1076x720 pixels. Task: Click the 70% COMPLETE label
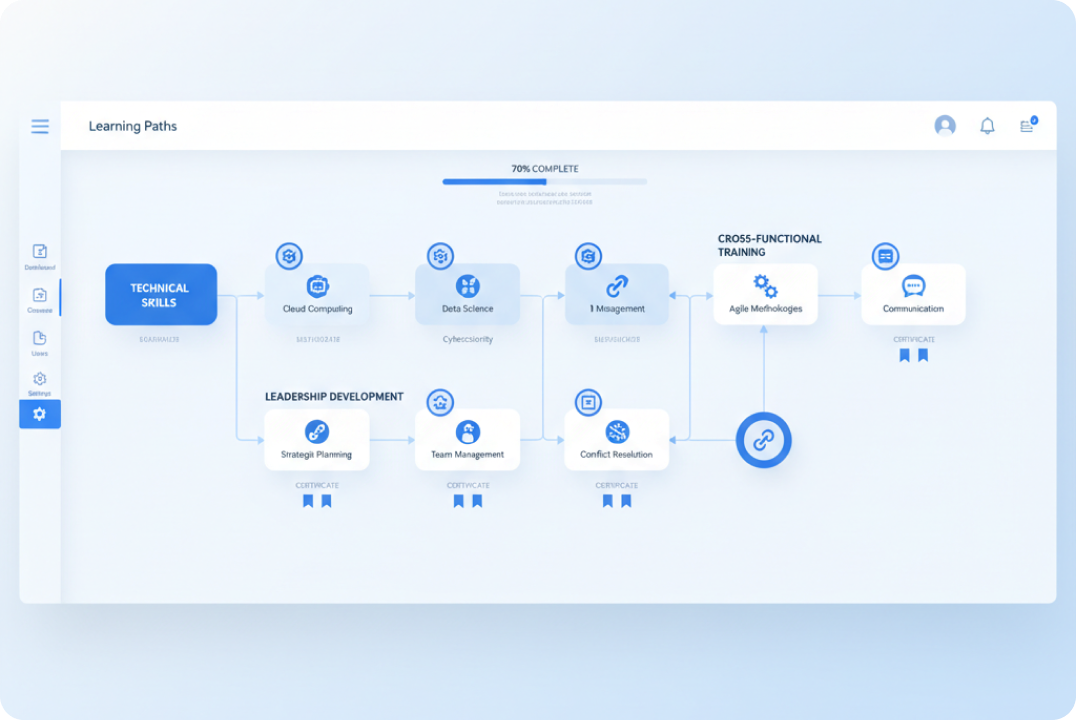click(x=545, y=169)
